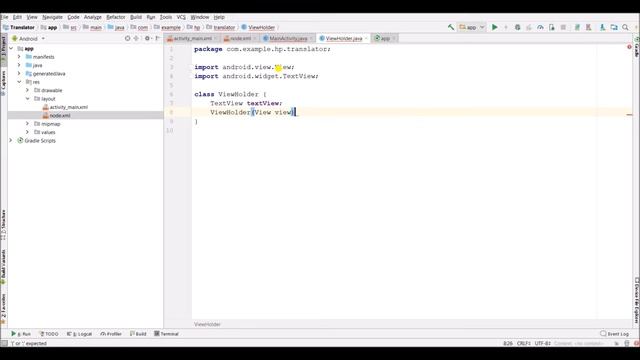The height and width of the screenshot is (360, 640).
Task: Open the Android view selector dropdown
Action: click(29, 38)
